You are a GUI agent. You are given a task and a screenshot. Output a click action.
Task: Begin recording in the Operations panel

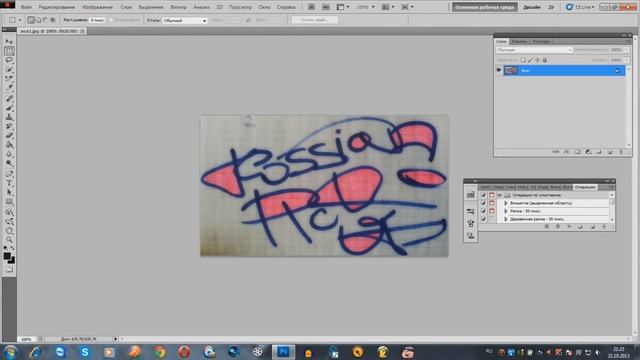[x=558, y=227]
